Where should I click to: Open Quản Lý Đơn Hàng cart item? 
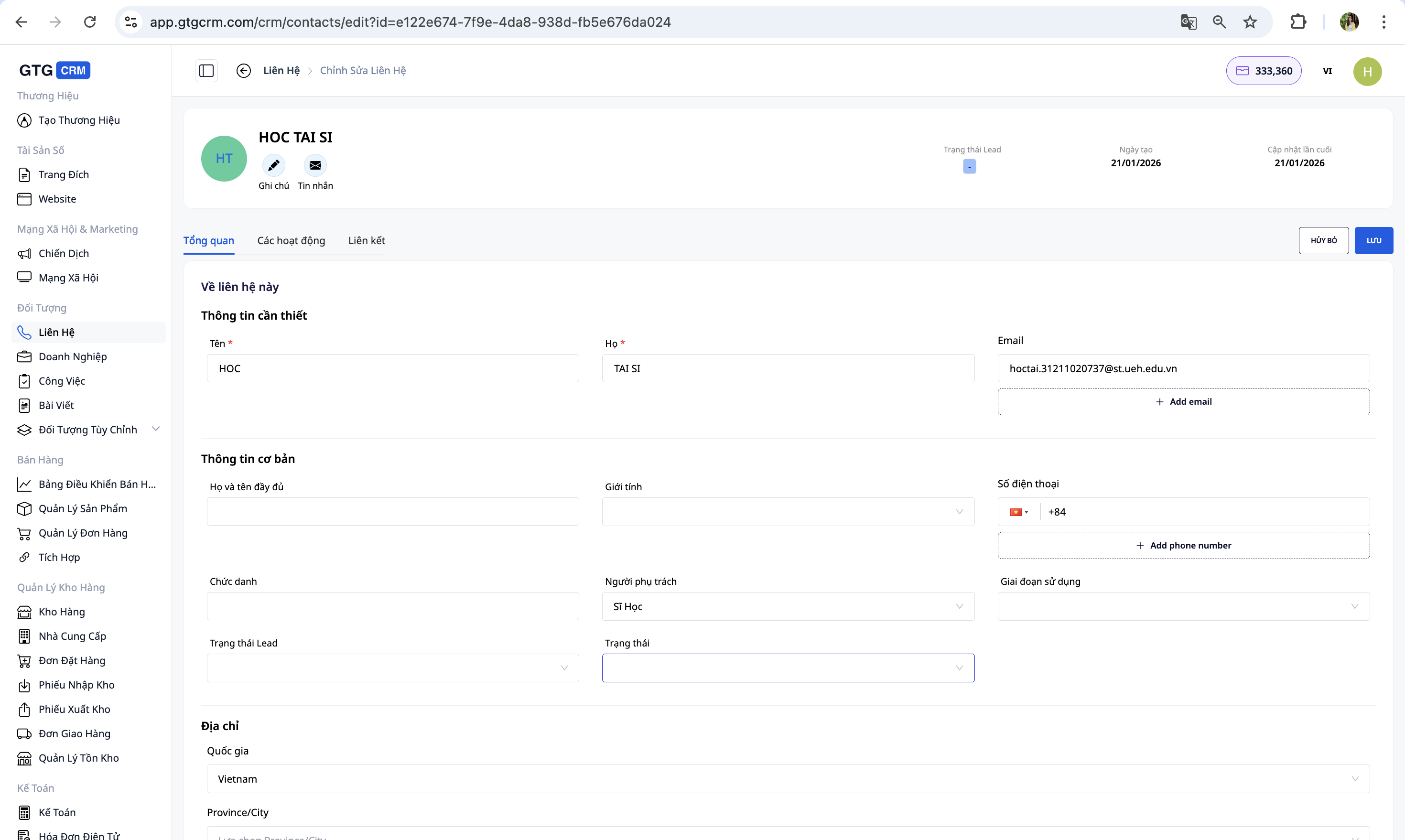pos(83,533)
